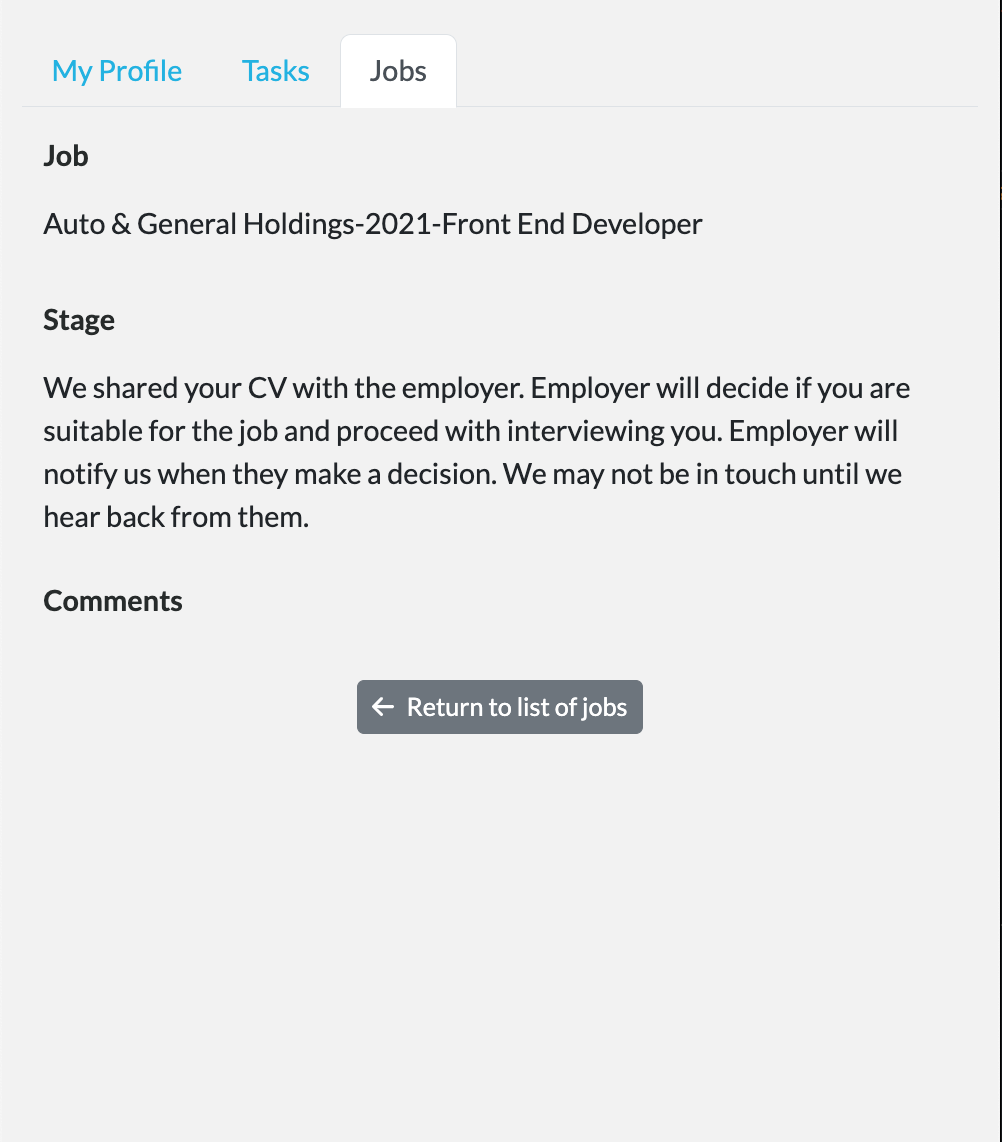The width and height of the screenshot is (1002, 1142).
Task: Click the highlighted Jobs tab label
Action: tap(398, 70)
